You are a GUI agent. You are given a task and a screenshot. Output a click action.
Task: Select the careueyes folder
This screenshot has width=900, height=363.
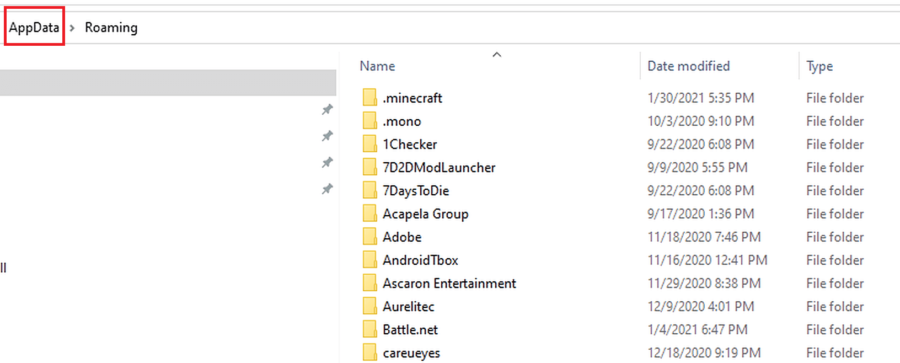coord(412,353)
